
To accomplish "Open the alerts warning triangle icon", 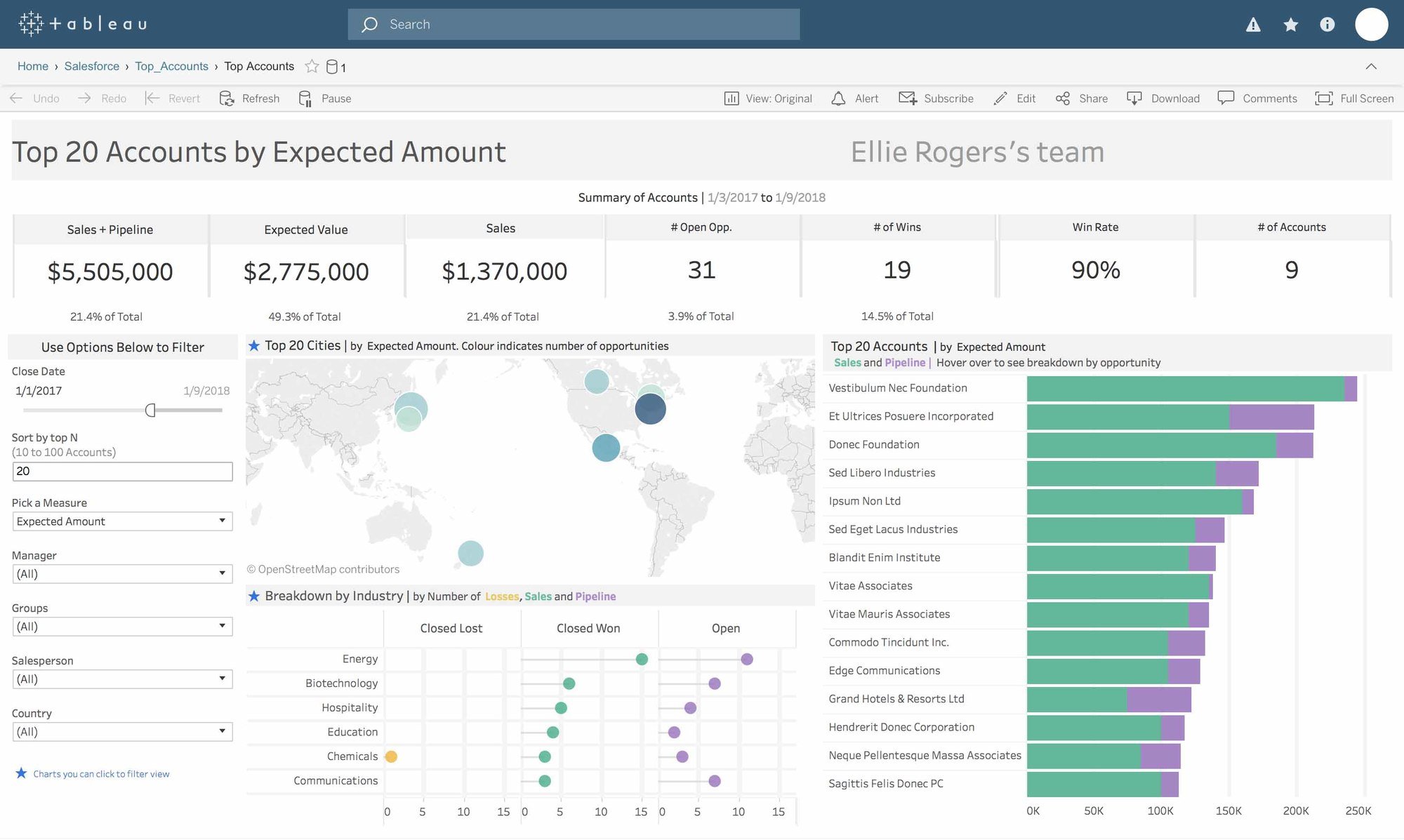I will click(1253, 25).
